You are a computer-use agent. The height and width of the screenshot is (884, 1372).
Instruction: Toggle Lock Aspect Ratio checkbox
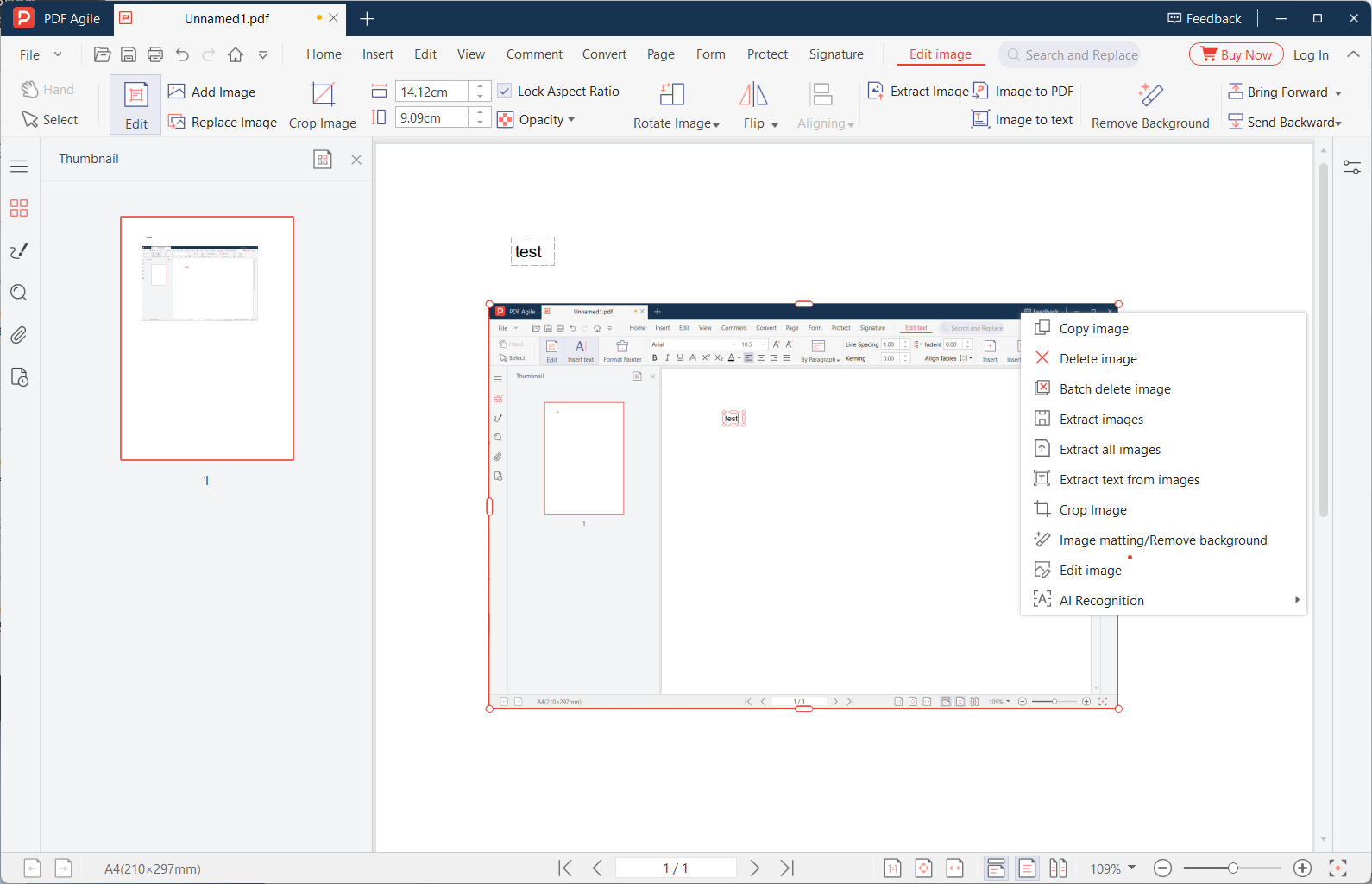[505, 91]
